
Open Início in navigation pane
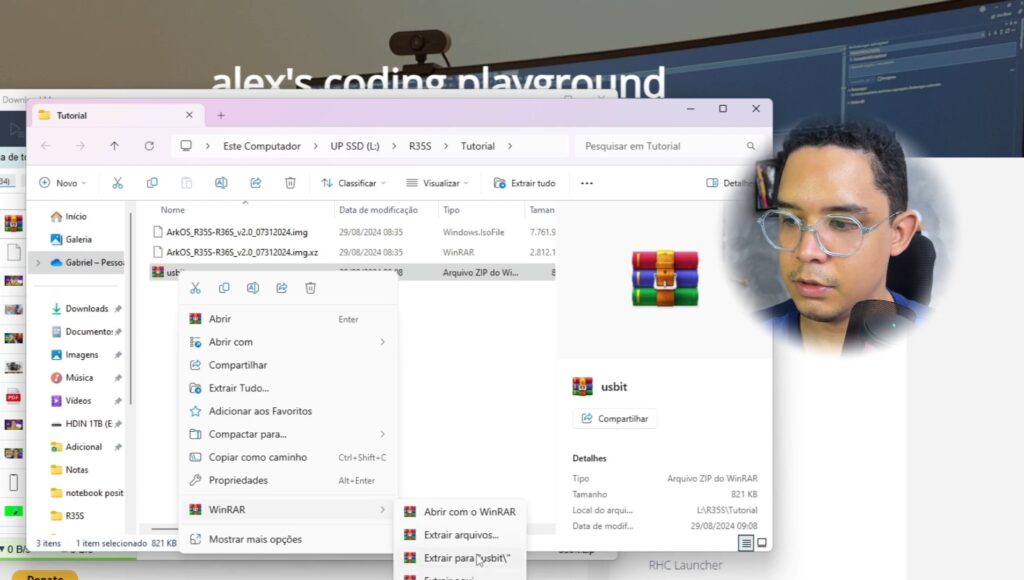click(x=76, y=216)
